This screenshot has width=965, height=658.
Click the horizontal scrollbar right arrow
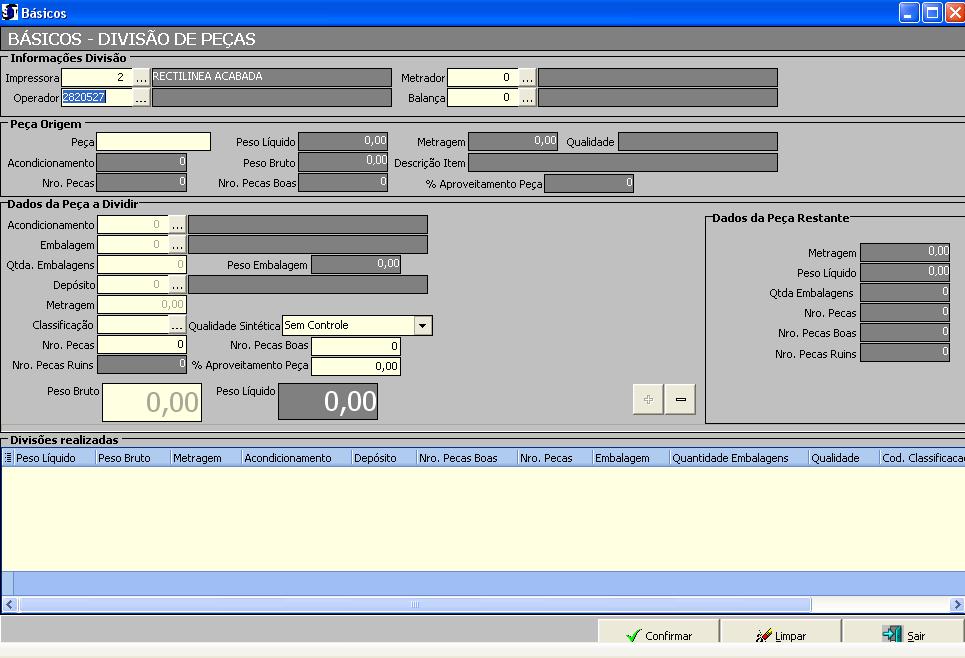956,605
